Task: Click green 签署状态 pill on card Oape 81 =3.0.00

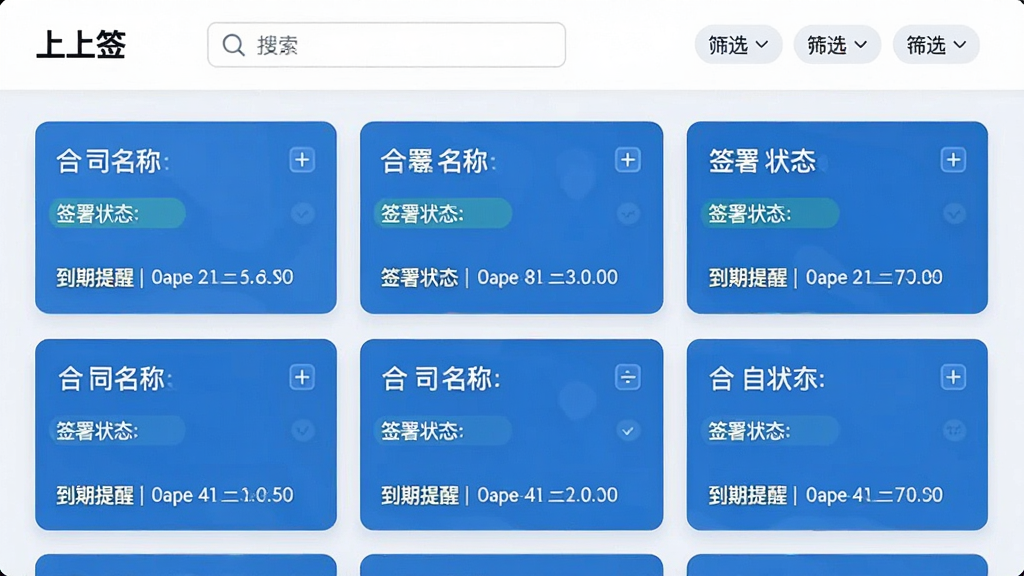Action: click(443, 213)
